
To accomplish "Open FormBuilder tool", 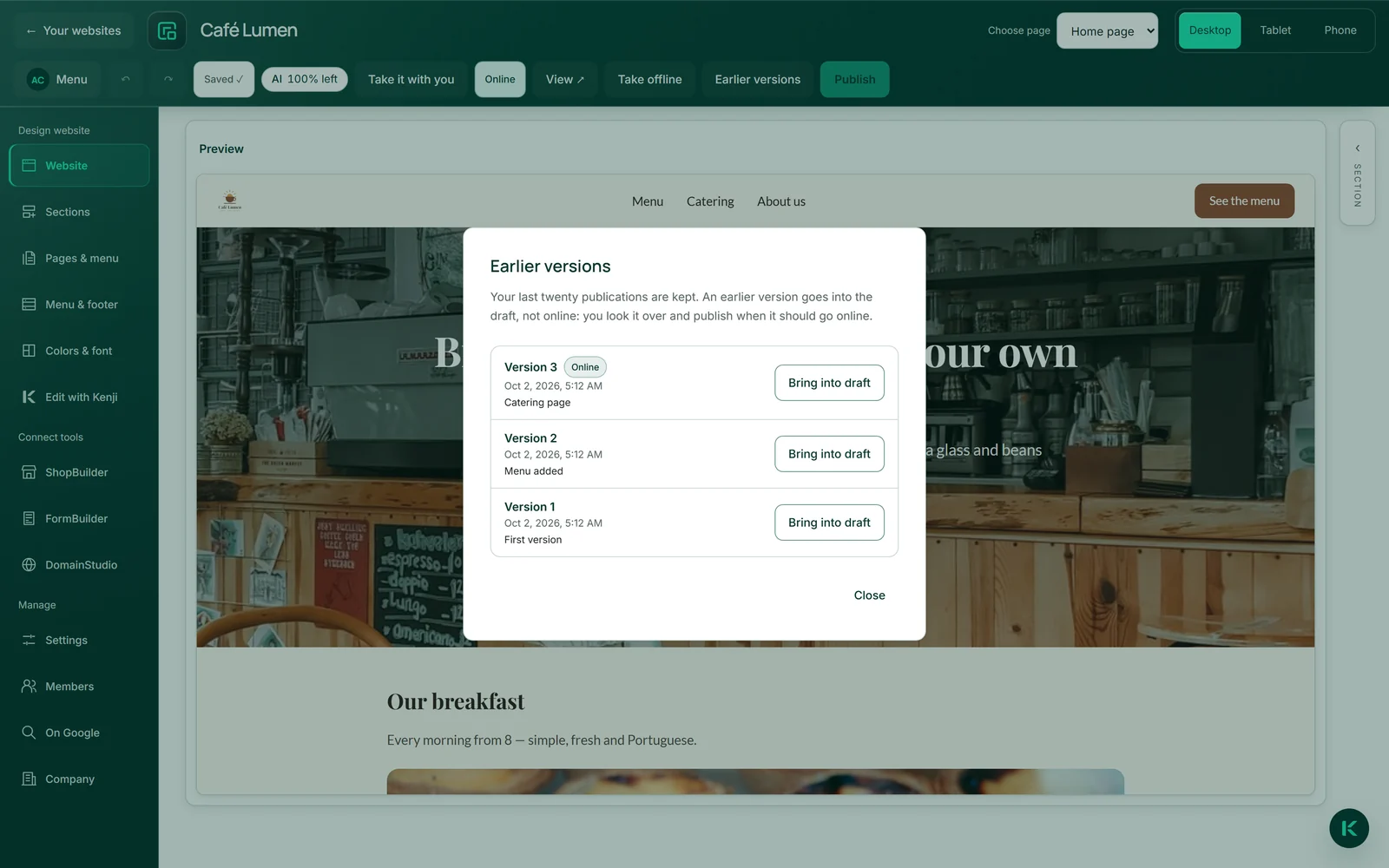I will click(x=79, y=518).
